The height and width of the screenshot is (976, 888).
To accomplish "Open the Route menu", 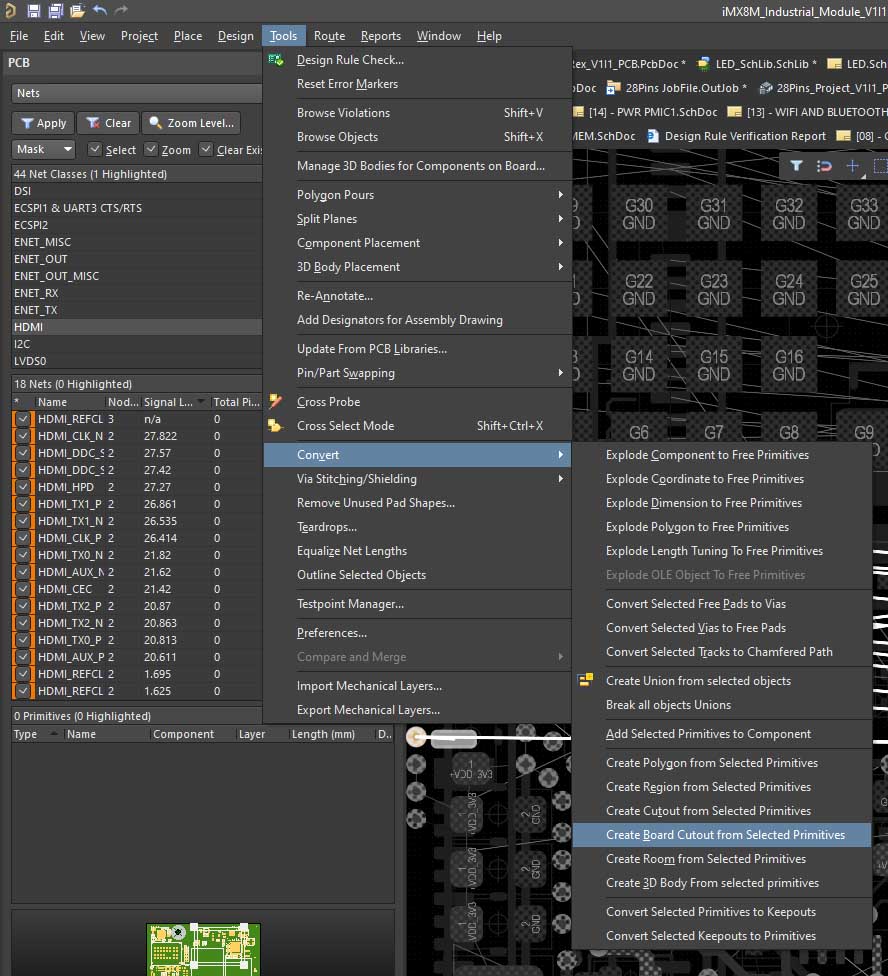I will coord(329,36).
